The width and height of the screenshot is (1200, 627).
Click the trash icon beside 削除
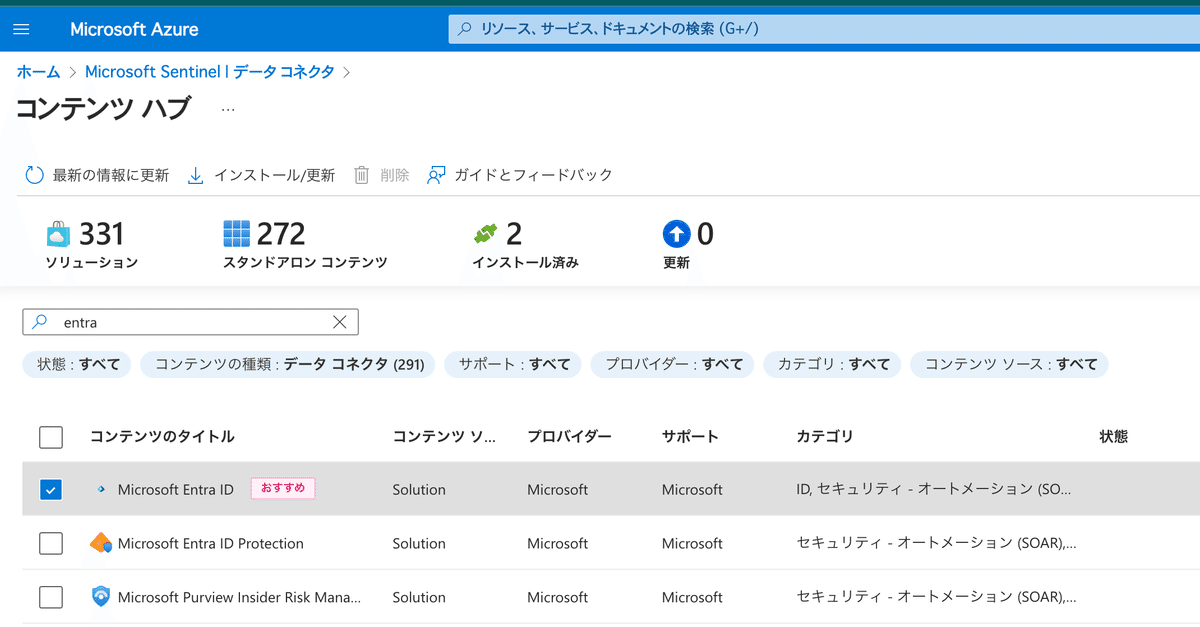tap(362, 175)
